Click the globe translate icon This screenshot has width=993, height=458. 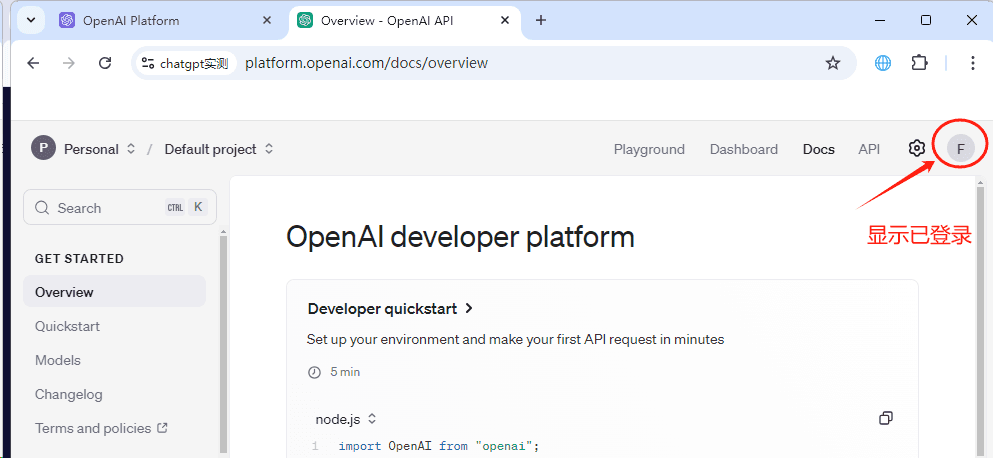pos(883,63)
